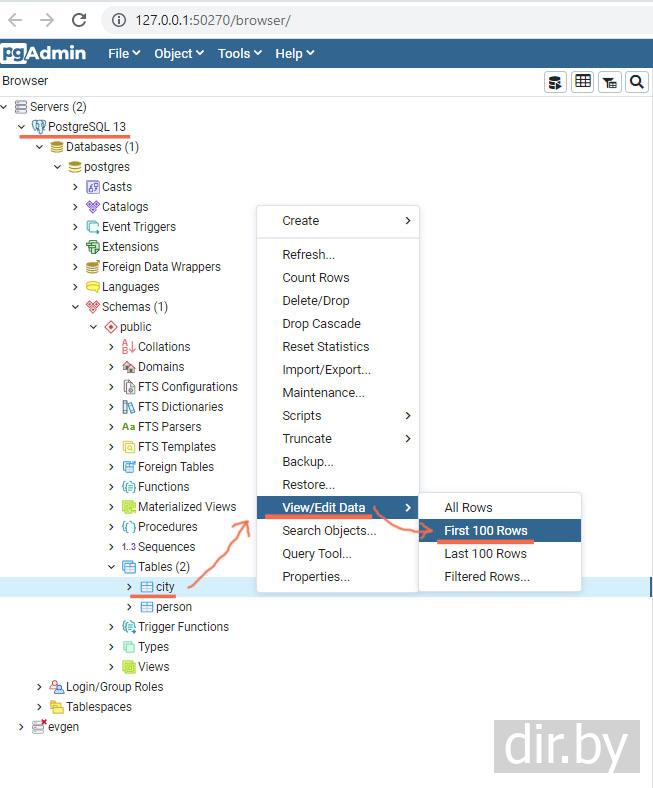Click the Query Tool icon in Browser toolbar
This screenshot has height=788, width=653.
tap(555, 82)
